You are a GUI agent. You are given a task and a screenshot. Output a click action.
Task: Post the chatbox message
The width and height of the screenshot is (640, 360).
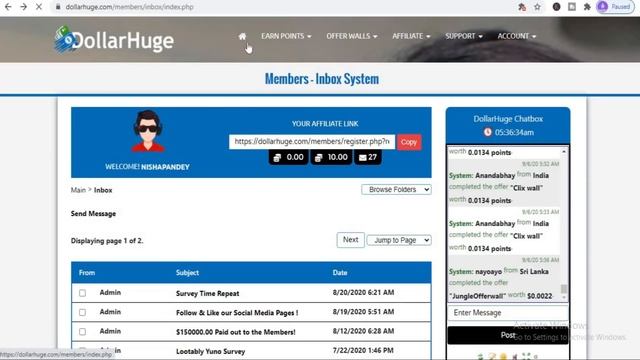coord(508,335)
